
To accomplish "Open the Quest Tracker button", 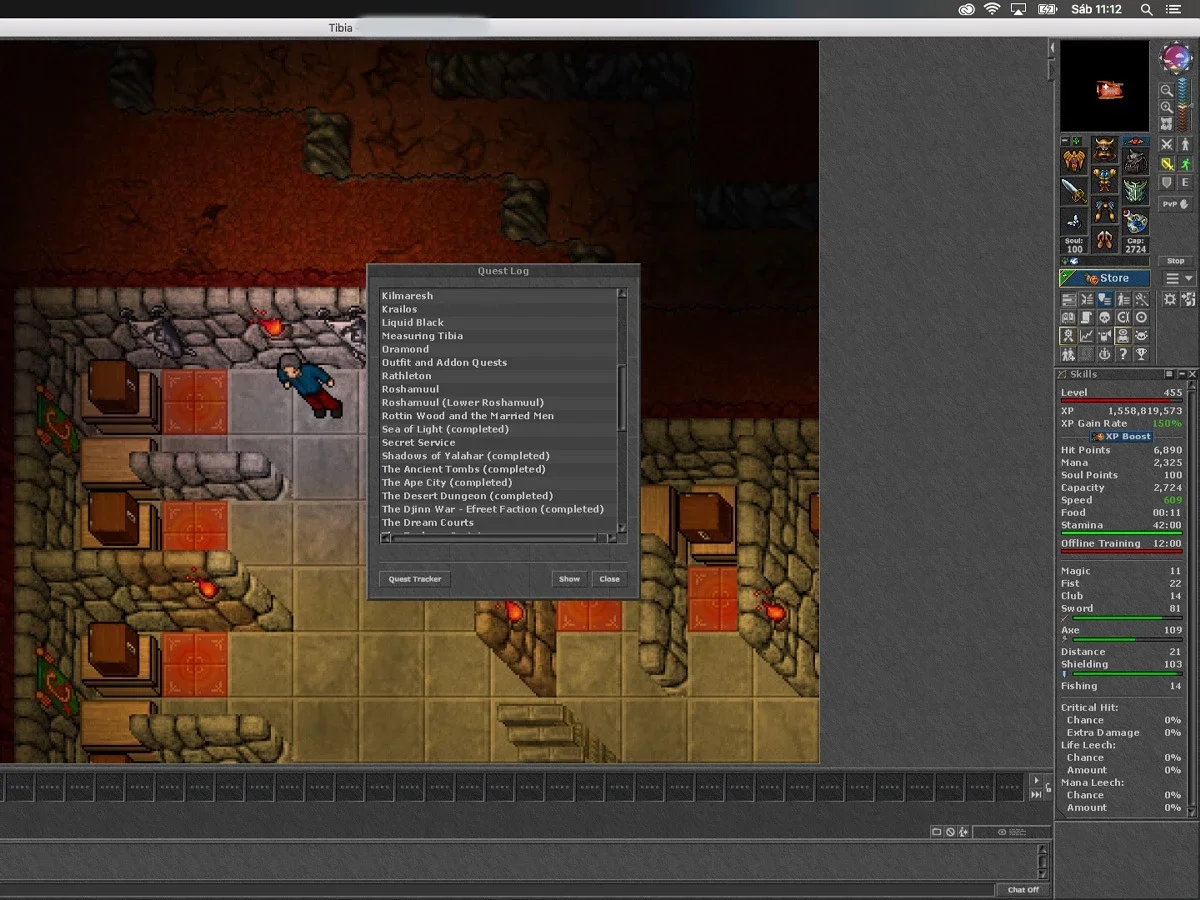I will point(415,579).
